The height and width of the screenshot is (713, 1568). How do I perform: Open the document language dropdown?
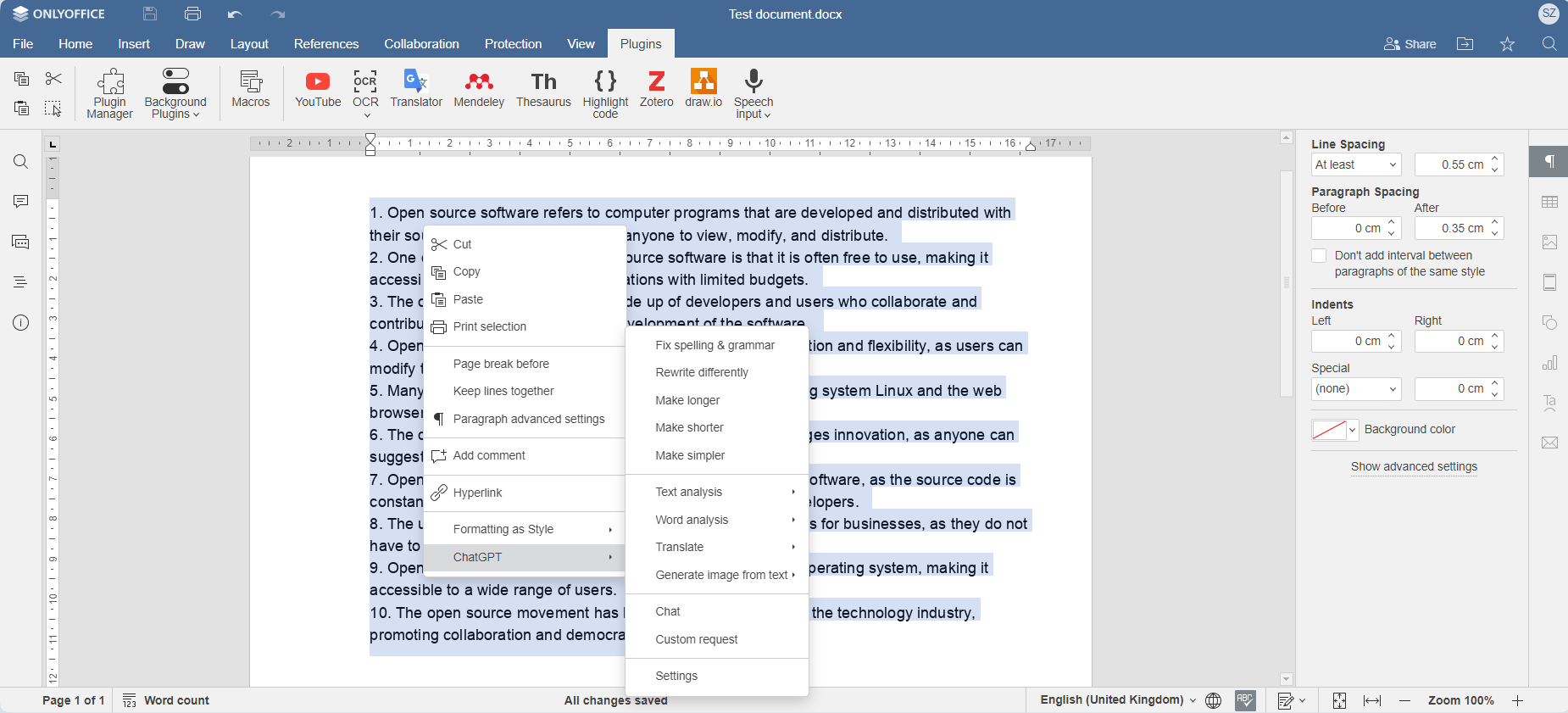click(1117, 700)
